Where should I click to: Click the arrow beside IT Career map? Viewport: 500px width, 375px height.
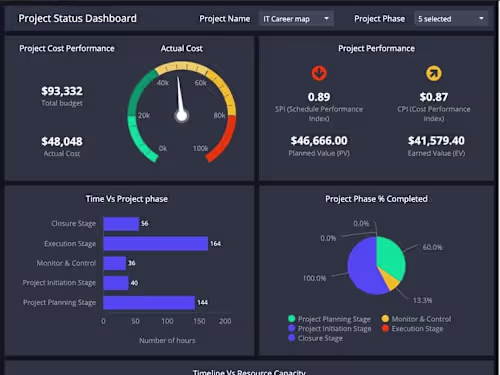pyautogui.click(x=327, y=19)
